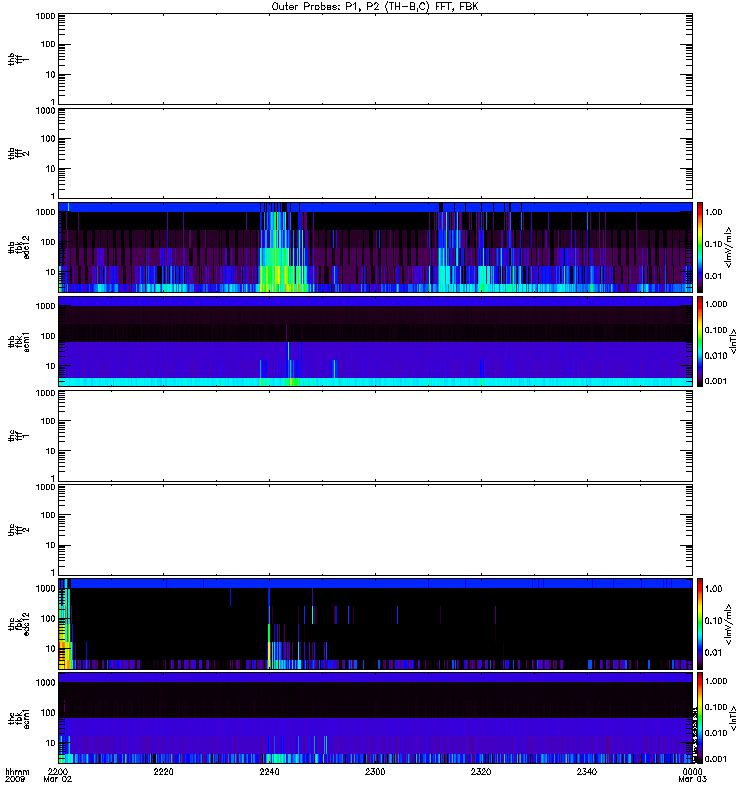Click the "Mar 02" date label
The height and width of the screenshot is (800, 750).
click(x=58, y=780)
